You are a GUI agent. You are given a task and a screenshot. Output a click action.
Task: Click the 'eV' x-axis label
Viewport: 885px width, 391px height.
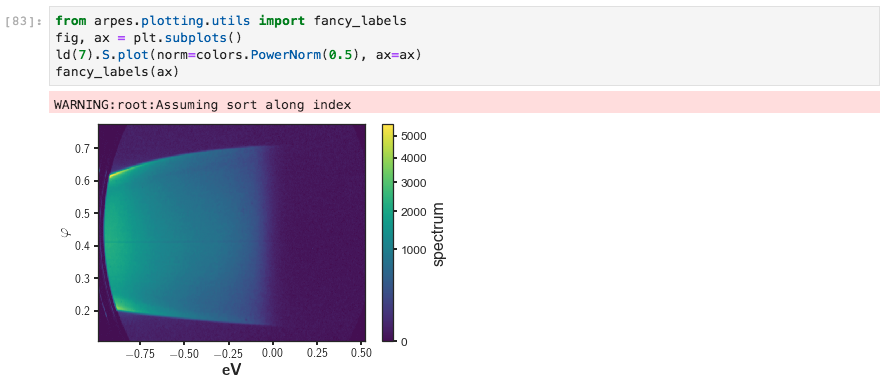pos(231,370)
